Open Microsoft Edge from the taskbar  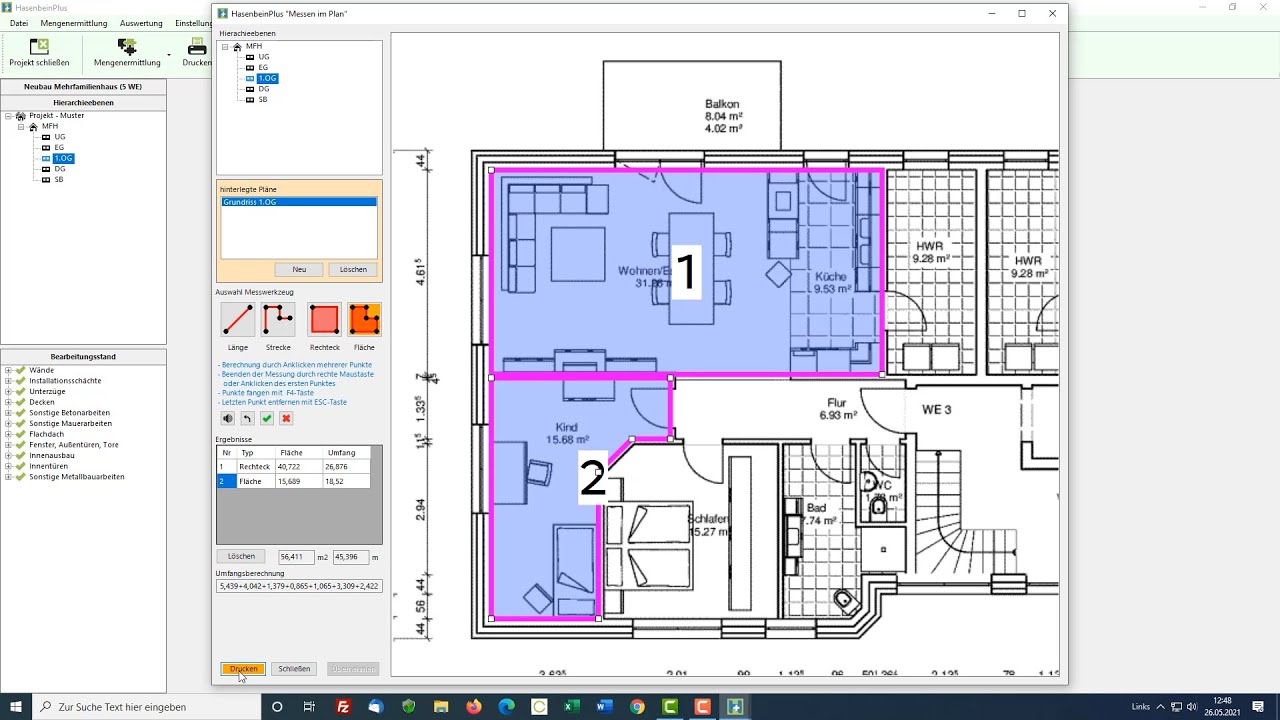(507, 707)
